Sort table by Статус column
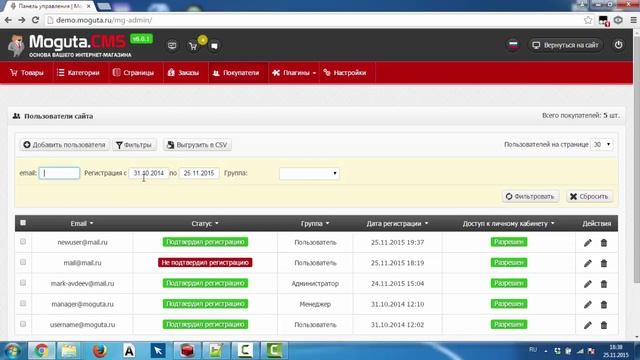The height and width of the screenshot is (360, 640). (x=205, y=223)
